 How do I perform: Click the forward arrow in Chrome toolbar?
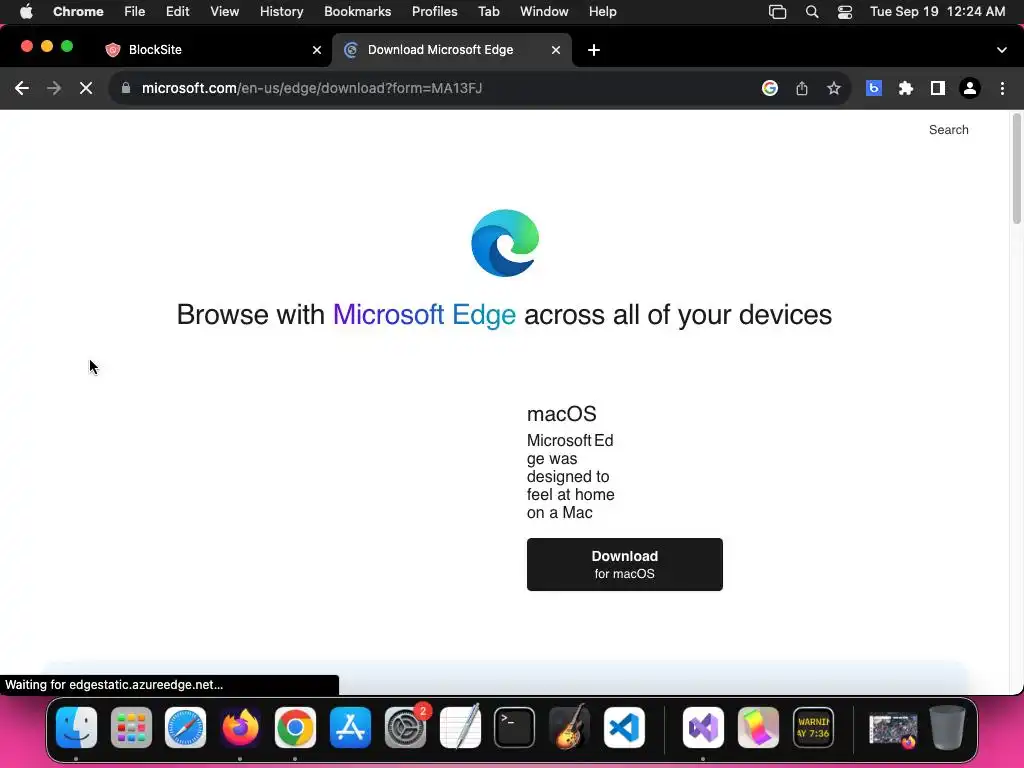54,88
